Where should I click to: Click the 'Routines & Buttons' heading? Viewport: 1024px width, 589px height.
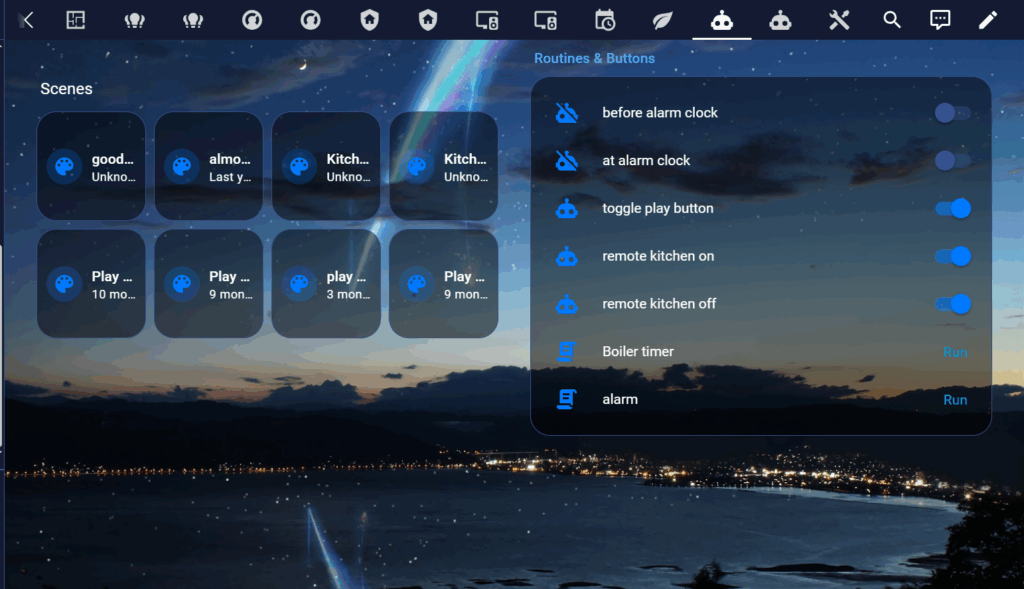(594, 58)
